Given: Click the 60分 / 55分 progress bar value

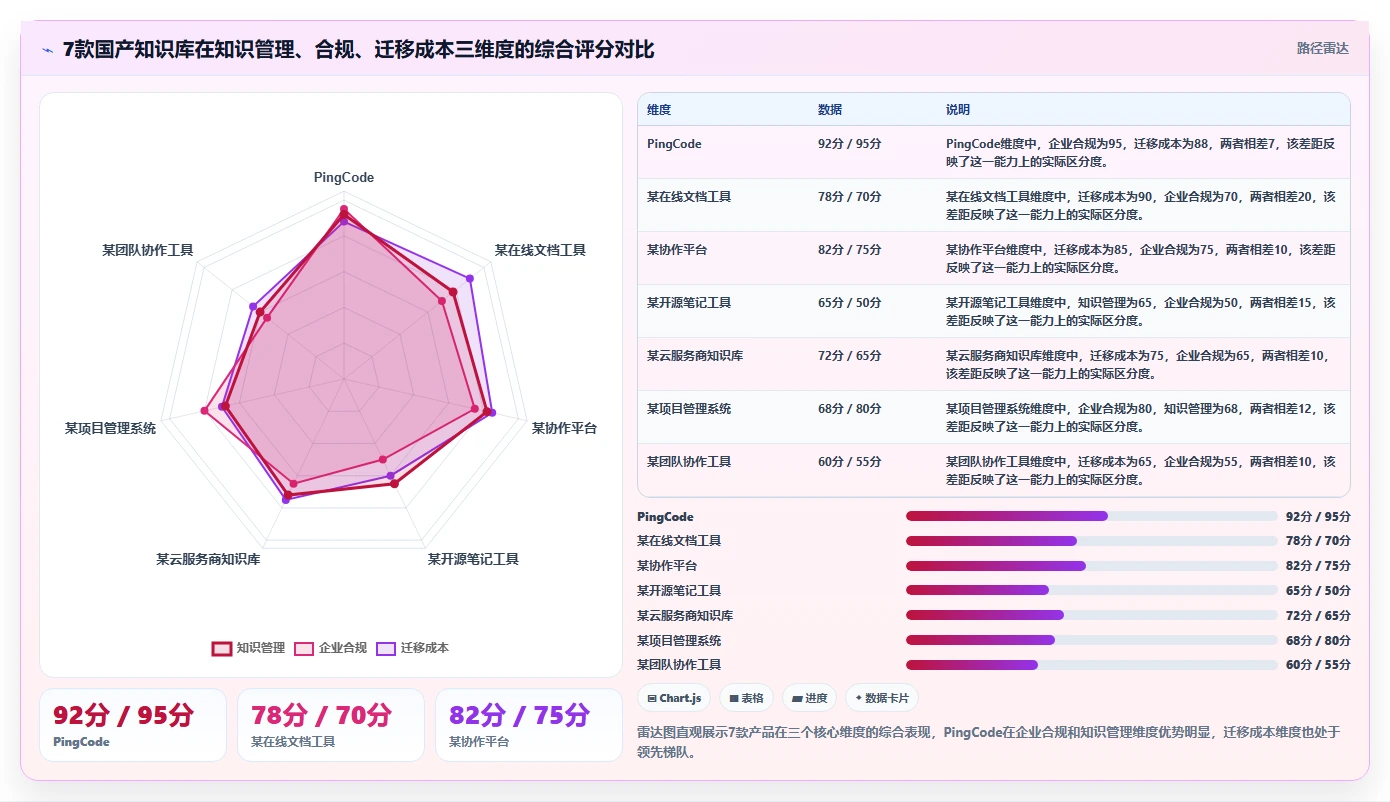Looking at the screenshot, I should coord(1318,665).
